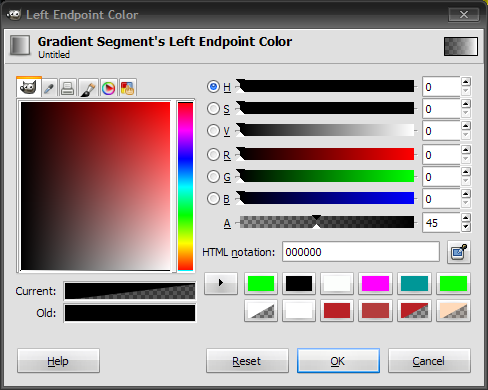The height and width of the screenshot is (390, 488).
Task: Pick the black history swatch
Action: tap(299, 284)
